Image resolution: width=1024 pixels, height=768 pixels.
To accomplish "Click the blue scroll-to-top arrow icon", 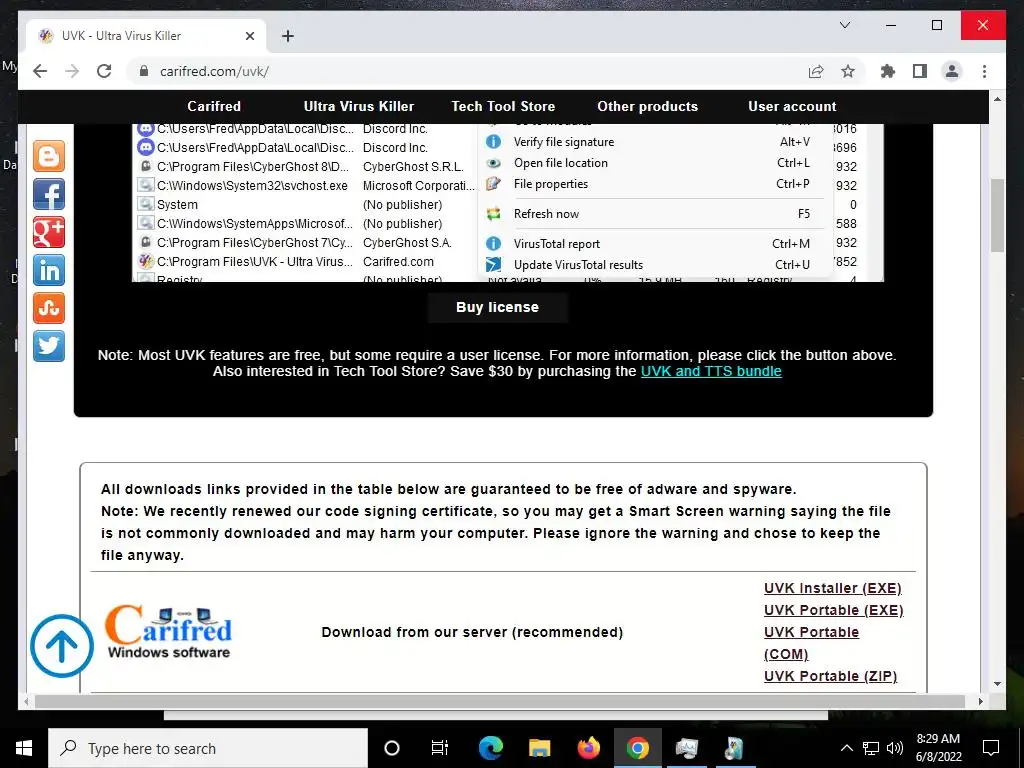I will point(62,646).
